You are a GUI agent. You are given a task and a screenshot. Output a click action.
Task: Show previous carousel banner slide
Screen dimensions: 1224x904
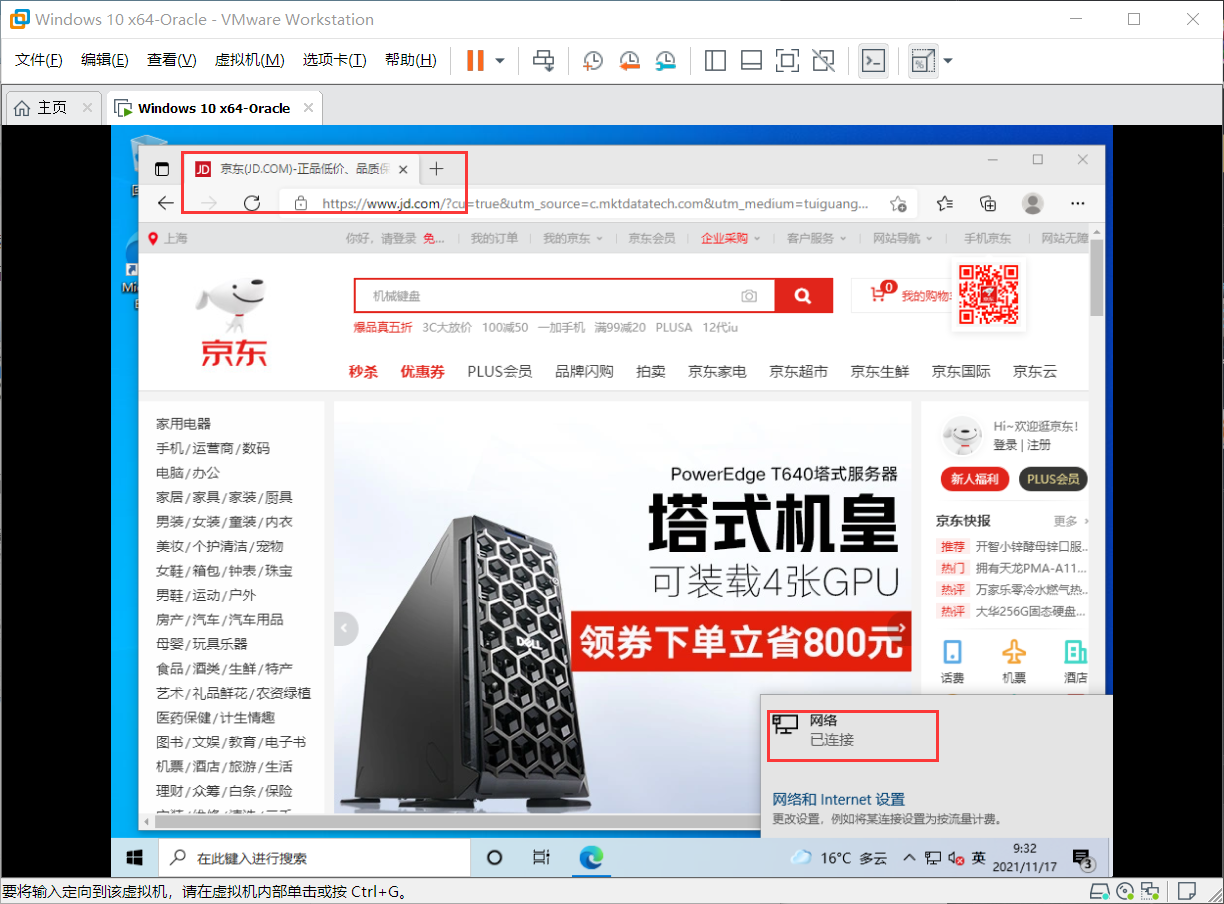(x=346, y=628)
